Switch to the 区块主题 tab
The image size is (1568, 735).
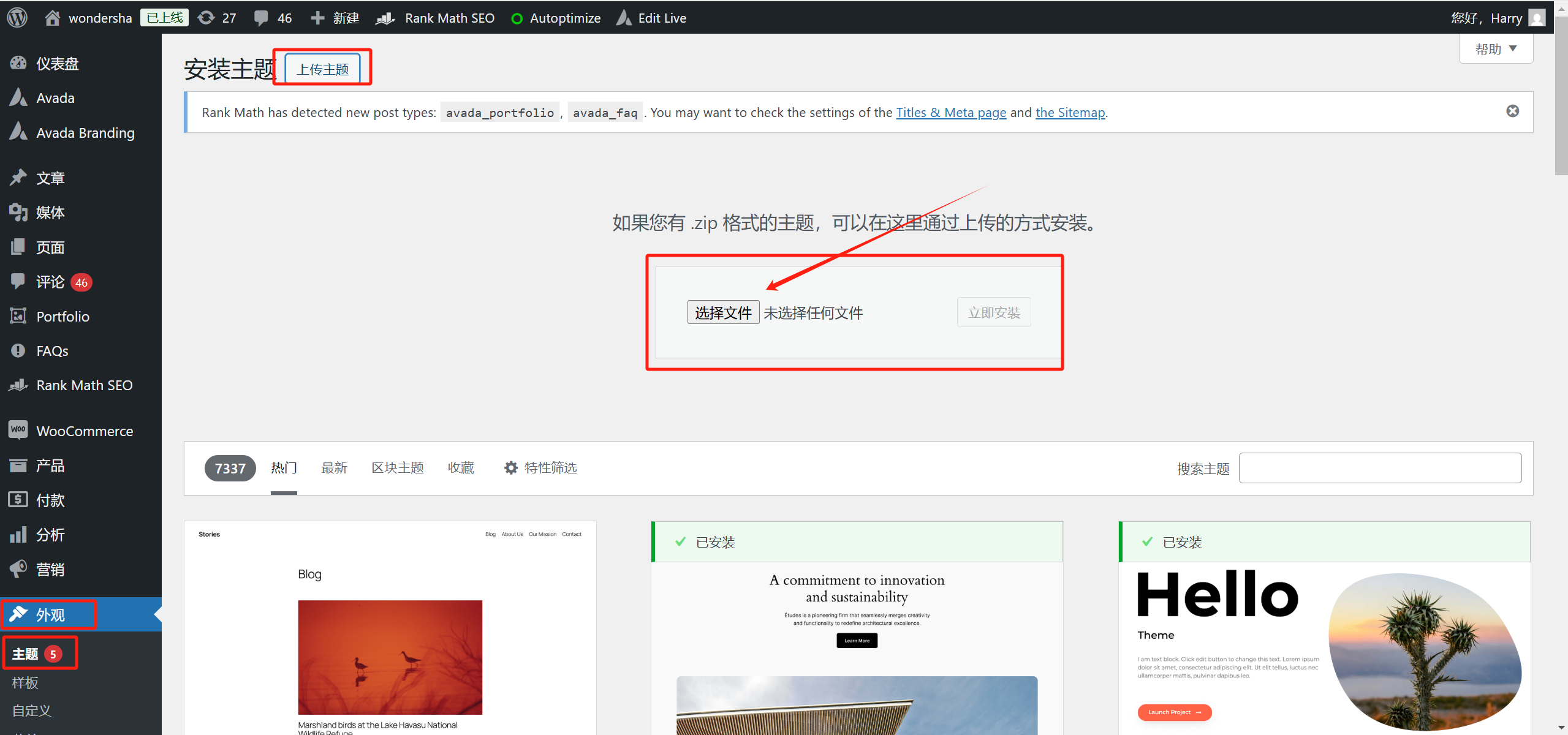tap(398, 467)
